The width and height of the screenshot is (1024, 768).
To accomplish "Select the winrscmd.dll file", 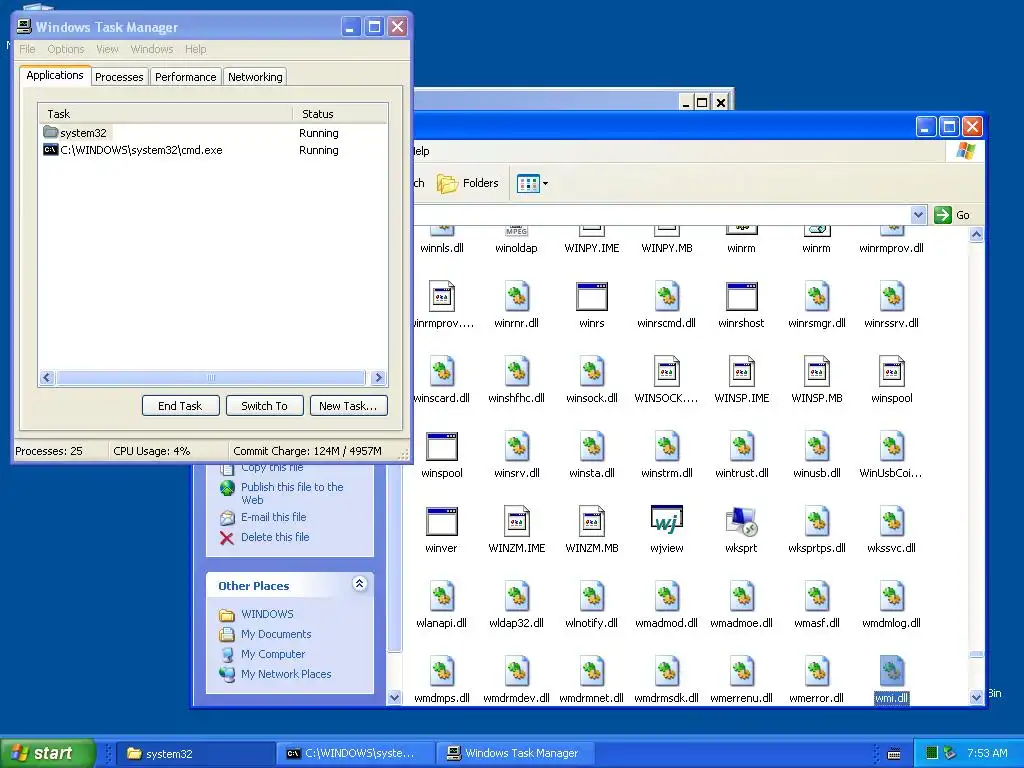I will point(667,296).
